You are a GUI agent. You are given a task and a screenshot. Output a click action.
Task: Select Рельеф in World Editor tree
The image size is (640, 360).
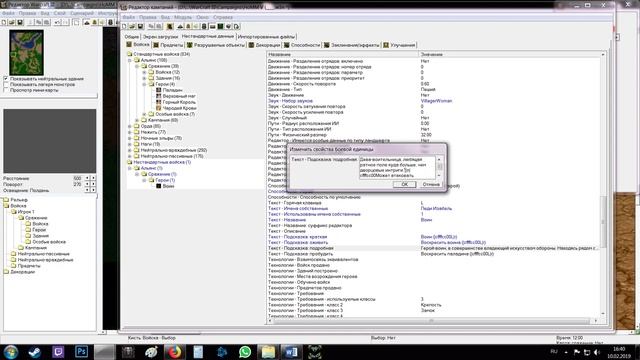click(x=19, y=200)
